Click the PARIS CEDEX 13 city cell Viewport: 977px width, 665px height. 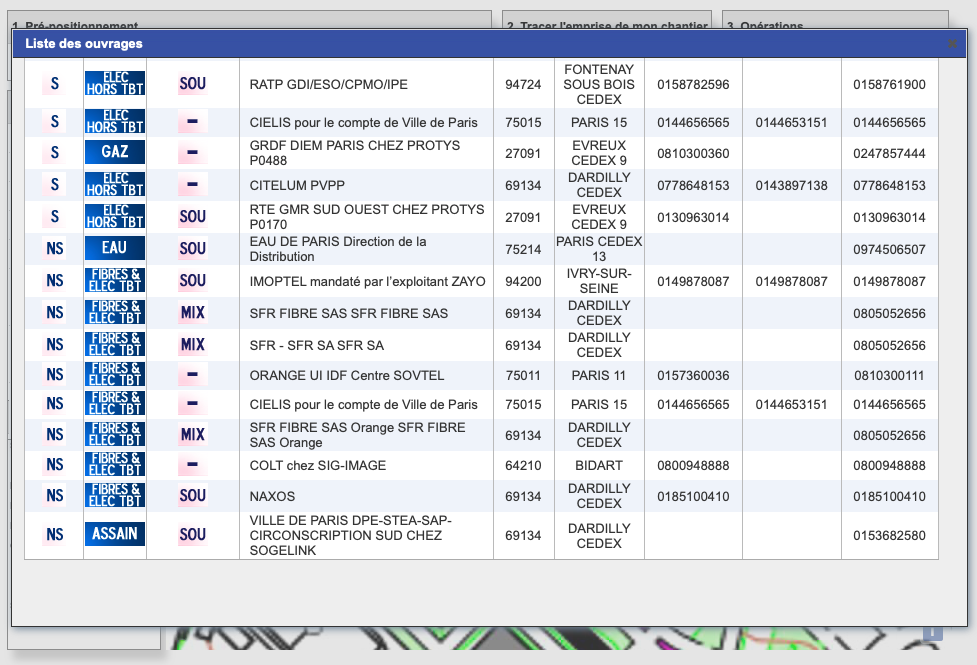599,249
